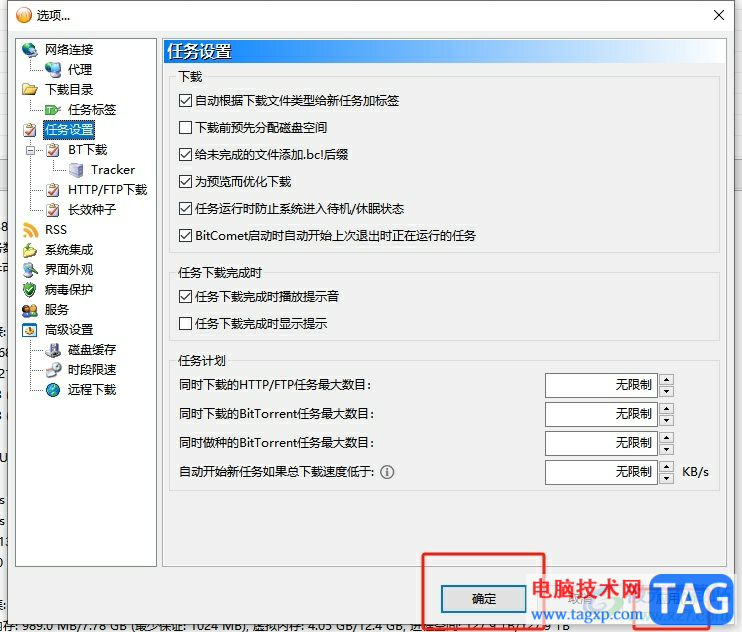Decrease HTTP/FTP任务最大数目 with down arrow
This screenshot has height=632, width=742.
pos(667,391)
